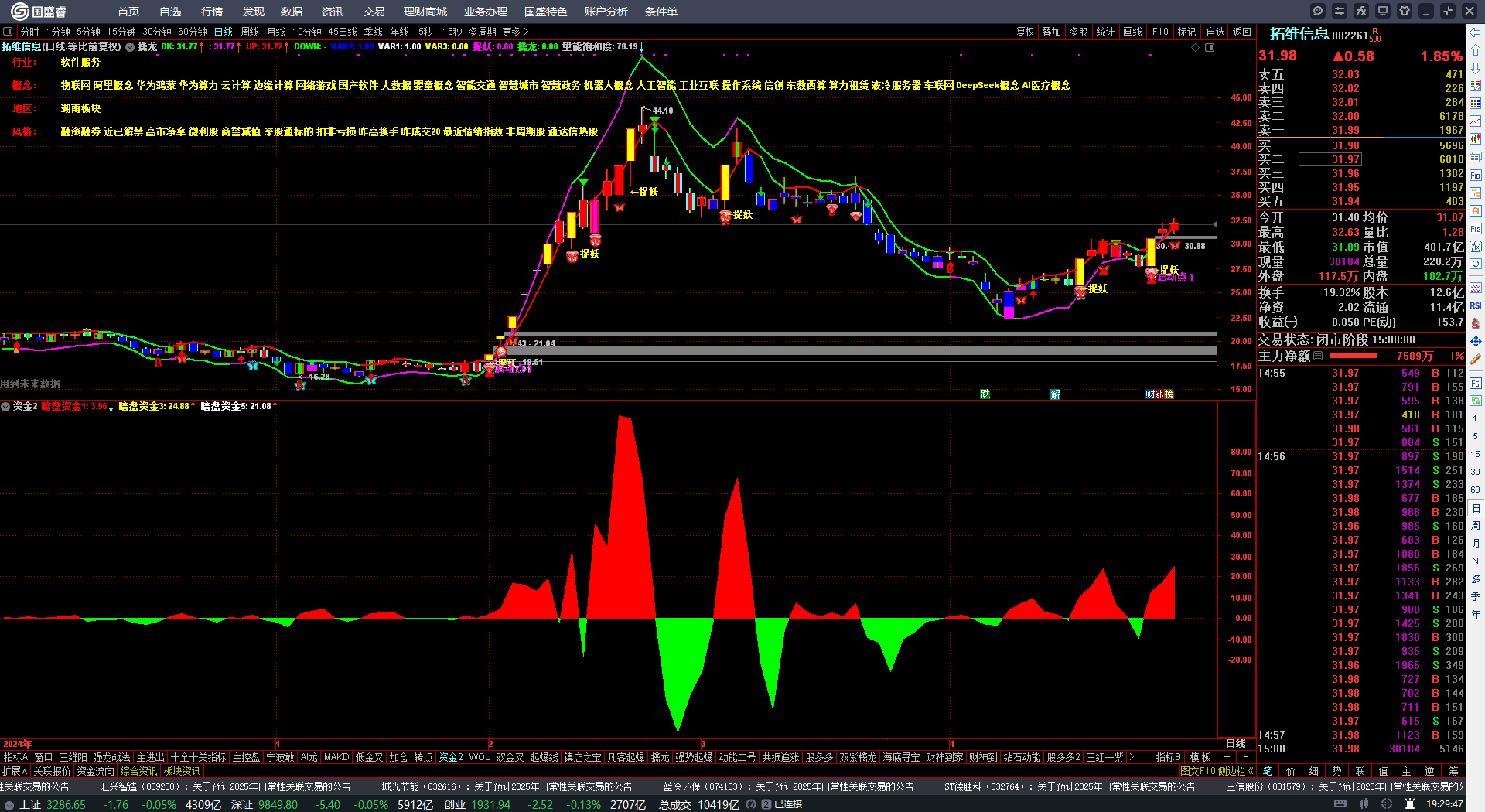Switch to the 价 tab in trade panel
The height and width of the screenshot is (812, 1485).
[1290, 771]
